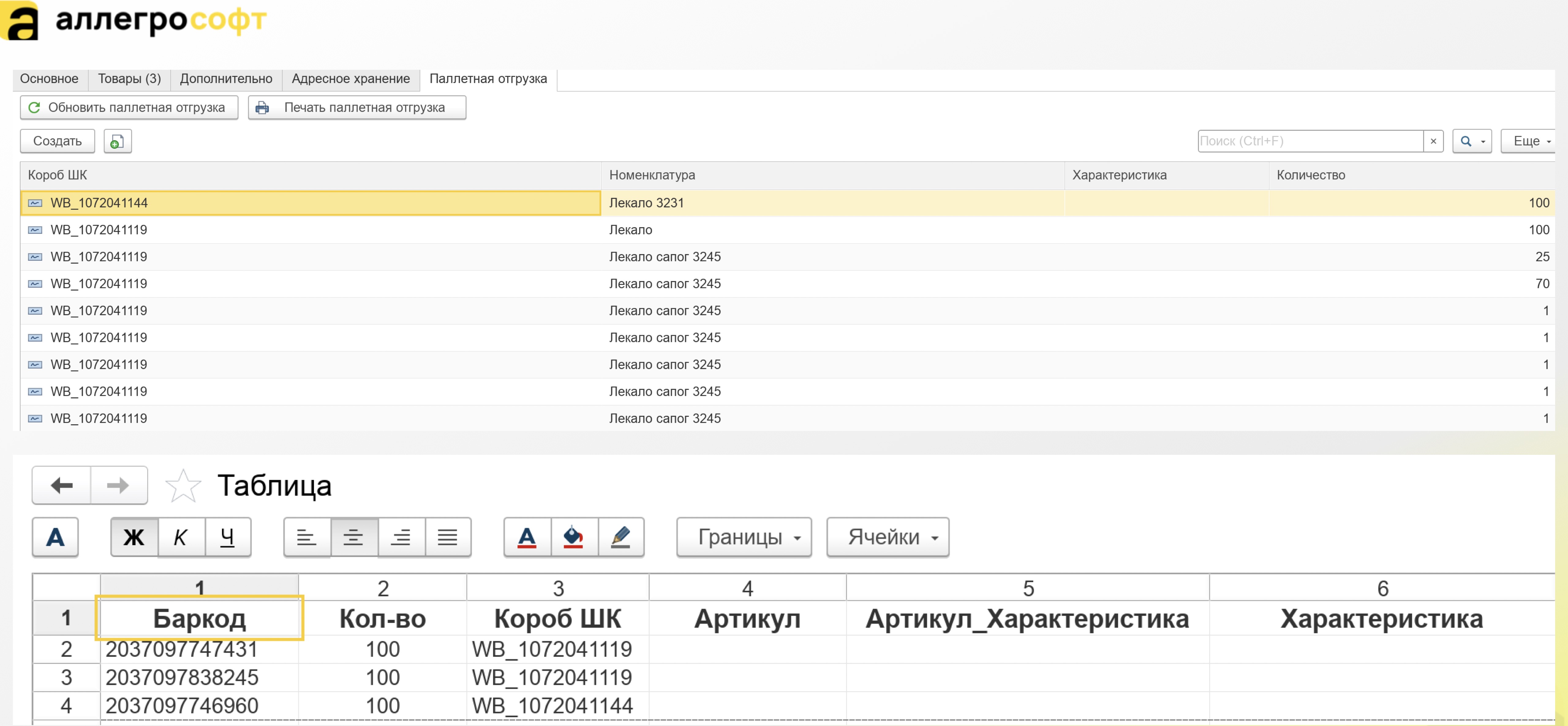The height and width of the screenshot is (726, 1568).
Task: Select the Баркод header cell in spreadsheet
Action: (200, 618)
